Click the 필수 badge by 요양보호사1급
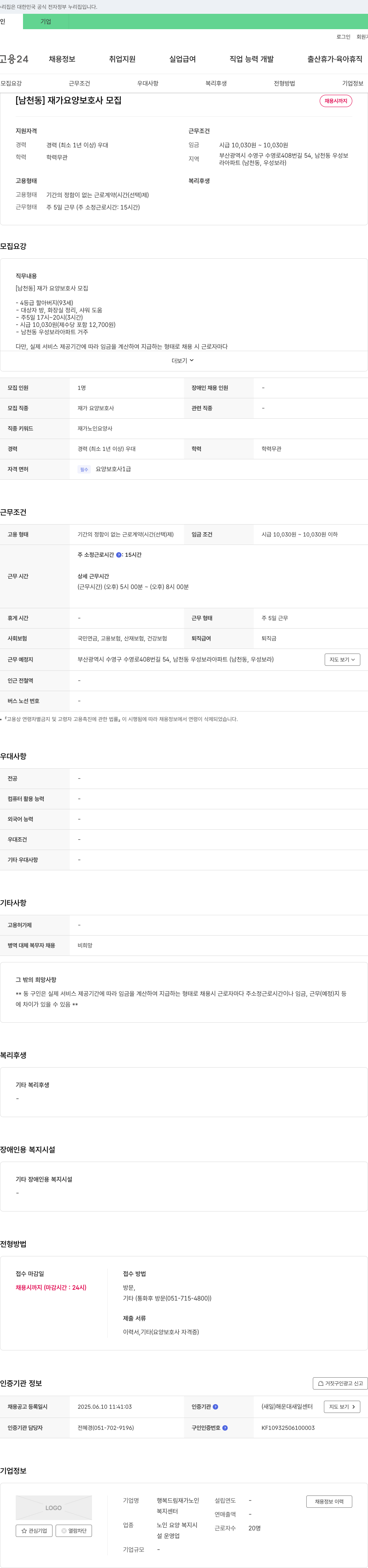The image size is (368, 1568). [84, 469]
